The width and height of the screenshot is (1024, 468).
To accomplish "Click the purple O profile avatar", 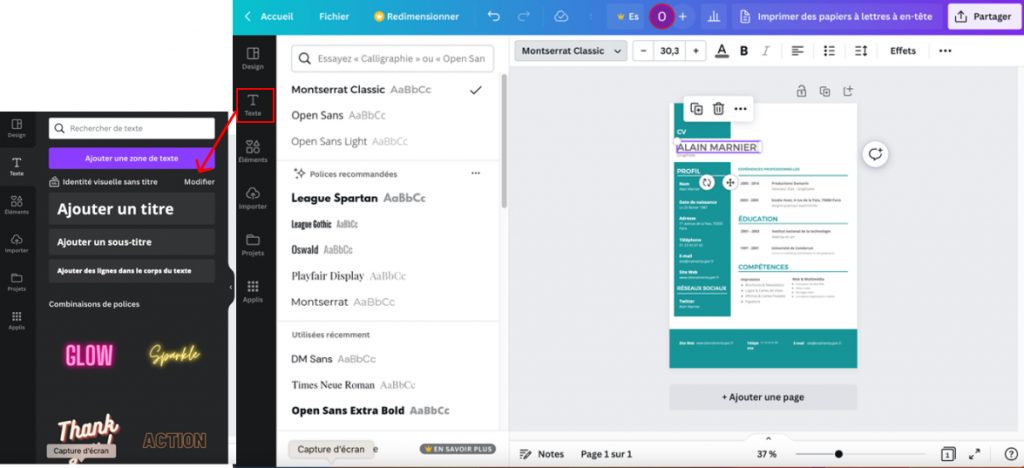I will [x=662, y=16].
